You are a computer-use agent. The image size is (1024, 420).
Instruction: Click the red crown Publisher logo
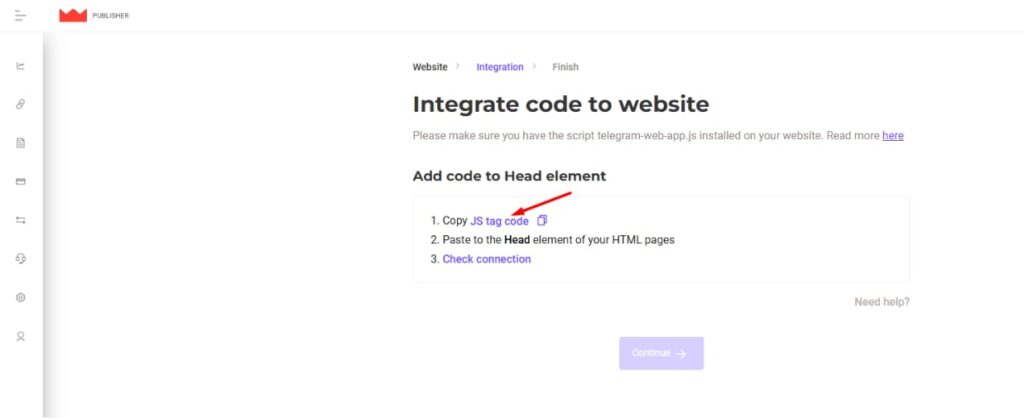click(73, 16)
